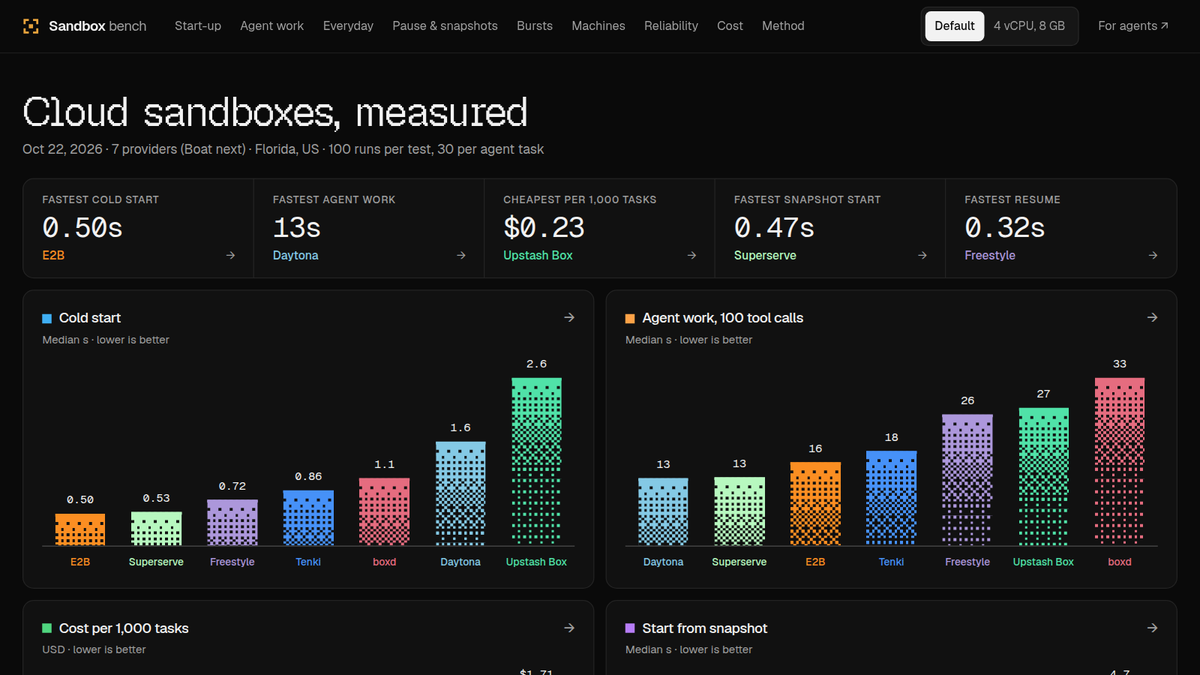Open the Fastest Agent Work card arrow

pos(461,256)
